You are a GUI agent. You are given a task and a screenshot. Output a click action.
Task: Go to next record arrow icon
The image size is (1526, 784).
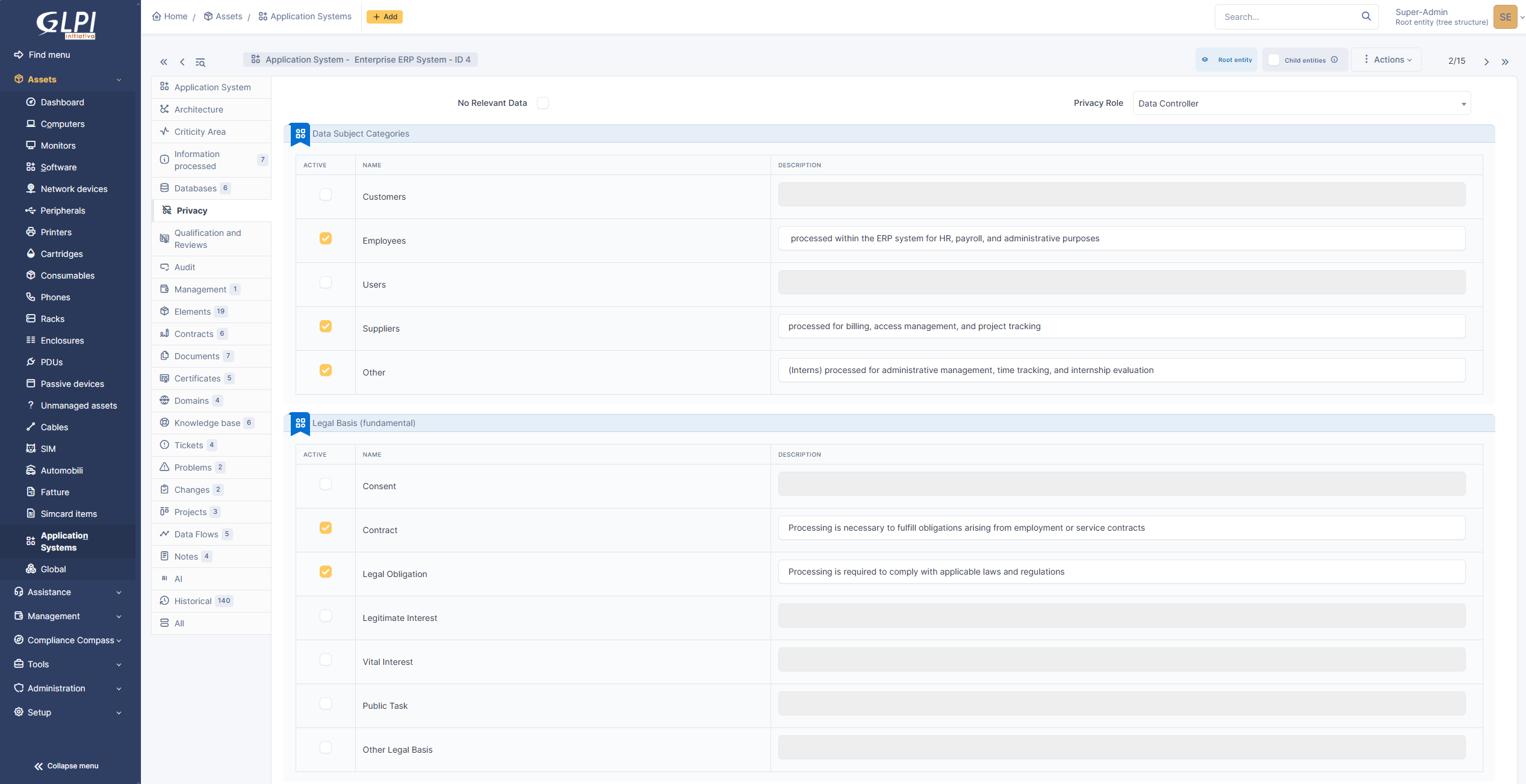pos(1486,62)
